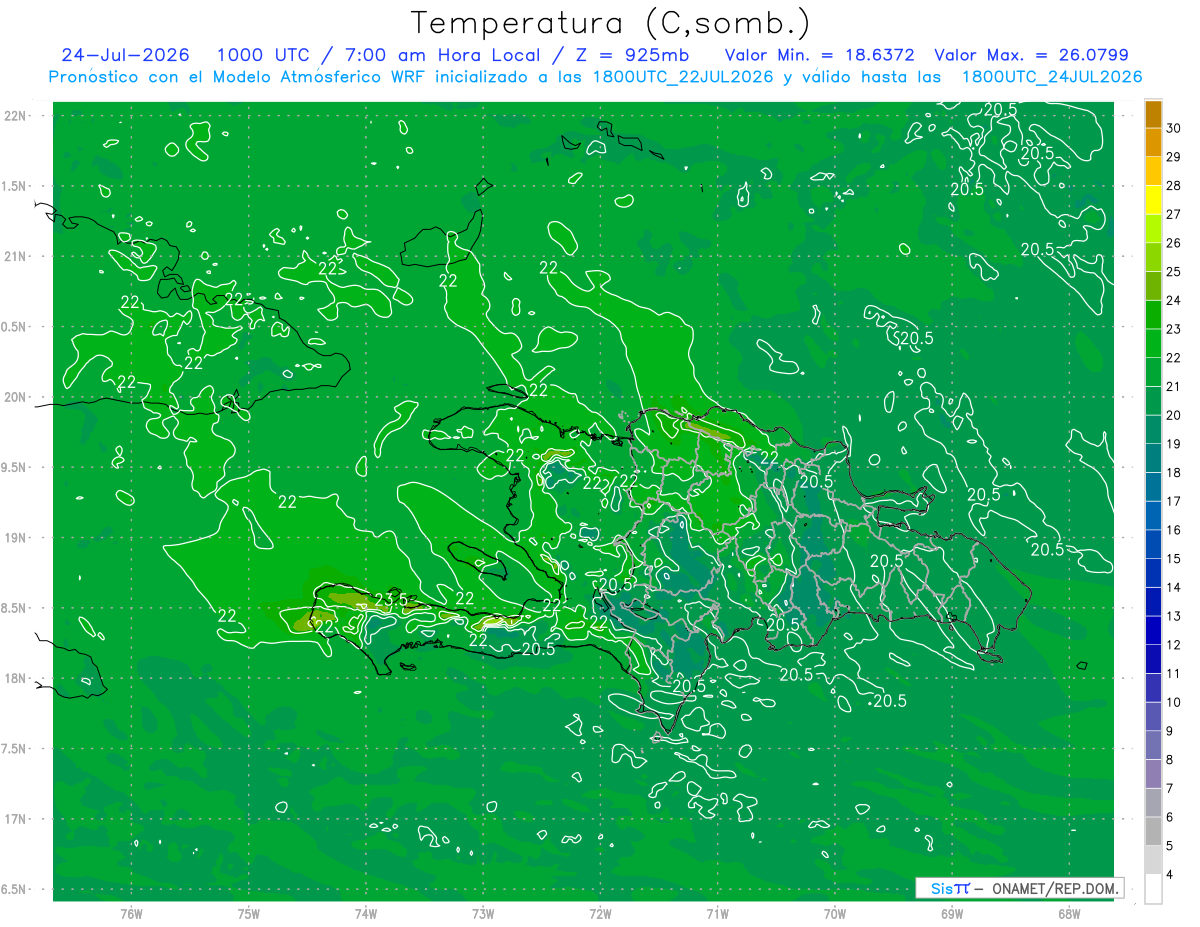Click the green colorbar swatch between 22 and 23
This screenshot has width=1200, height=927.
click(1154, 344)
